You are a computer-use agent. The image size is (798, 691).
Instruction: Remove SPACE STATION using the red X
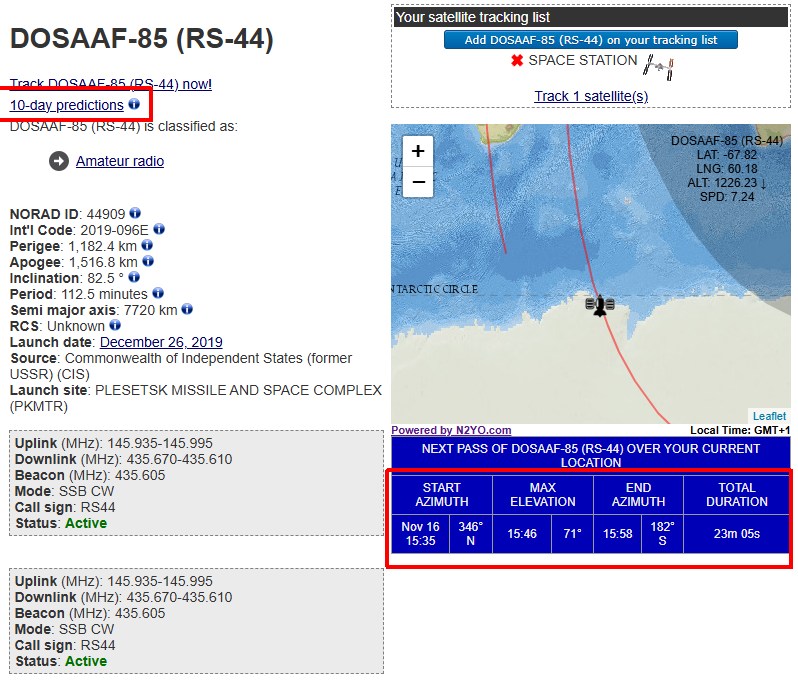pos(517,61)
